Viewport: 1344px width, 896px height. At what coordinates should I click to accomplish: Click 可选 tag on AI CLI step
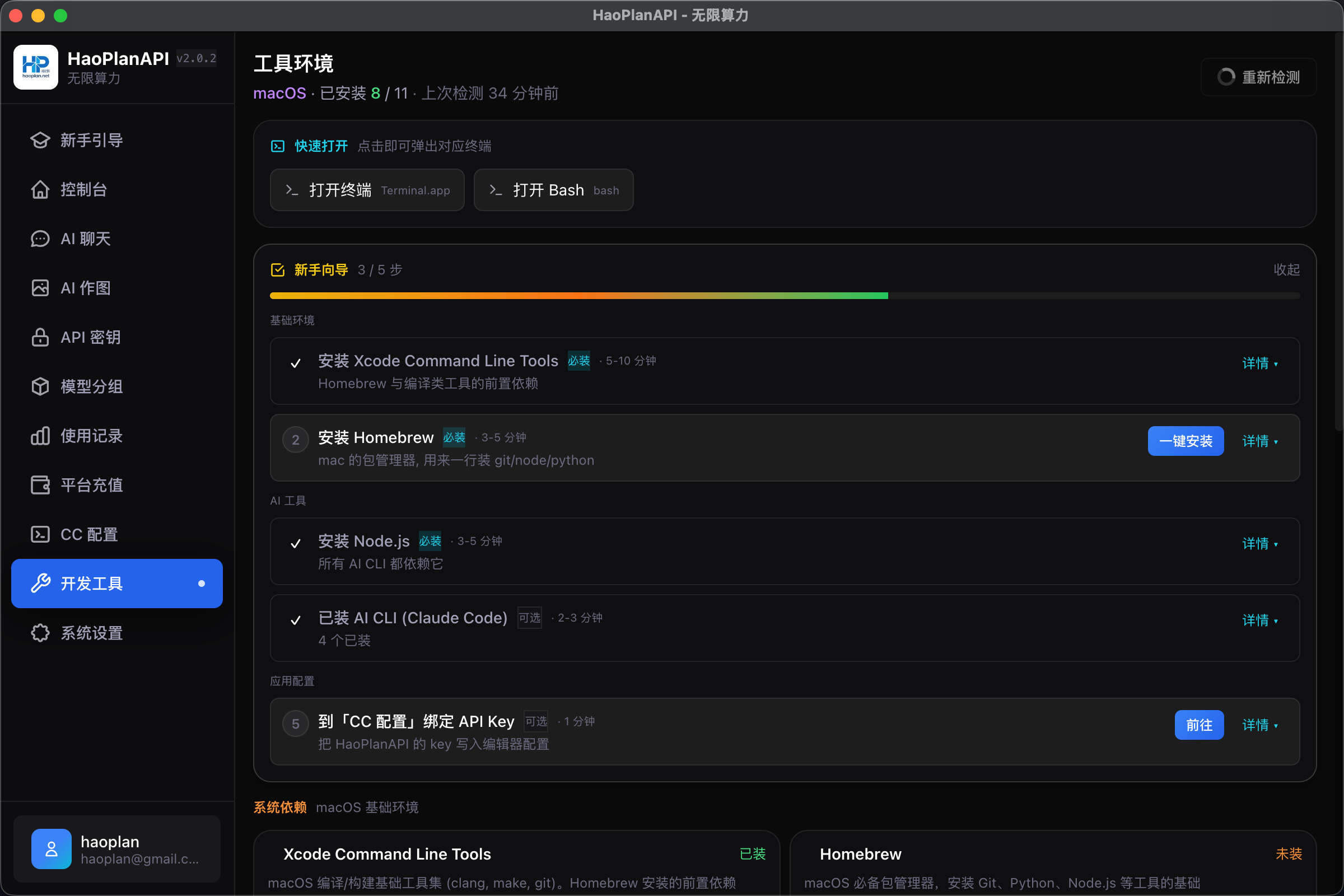529,618
